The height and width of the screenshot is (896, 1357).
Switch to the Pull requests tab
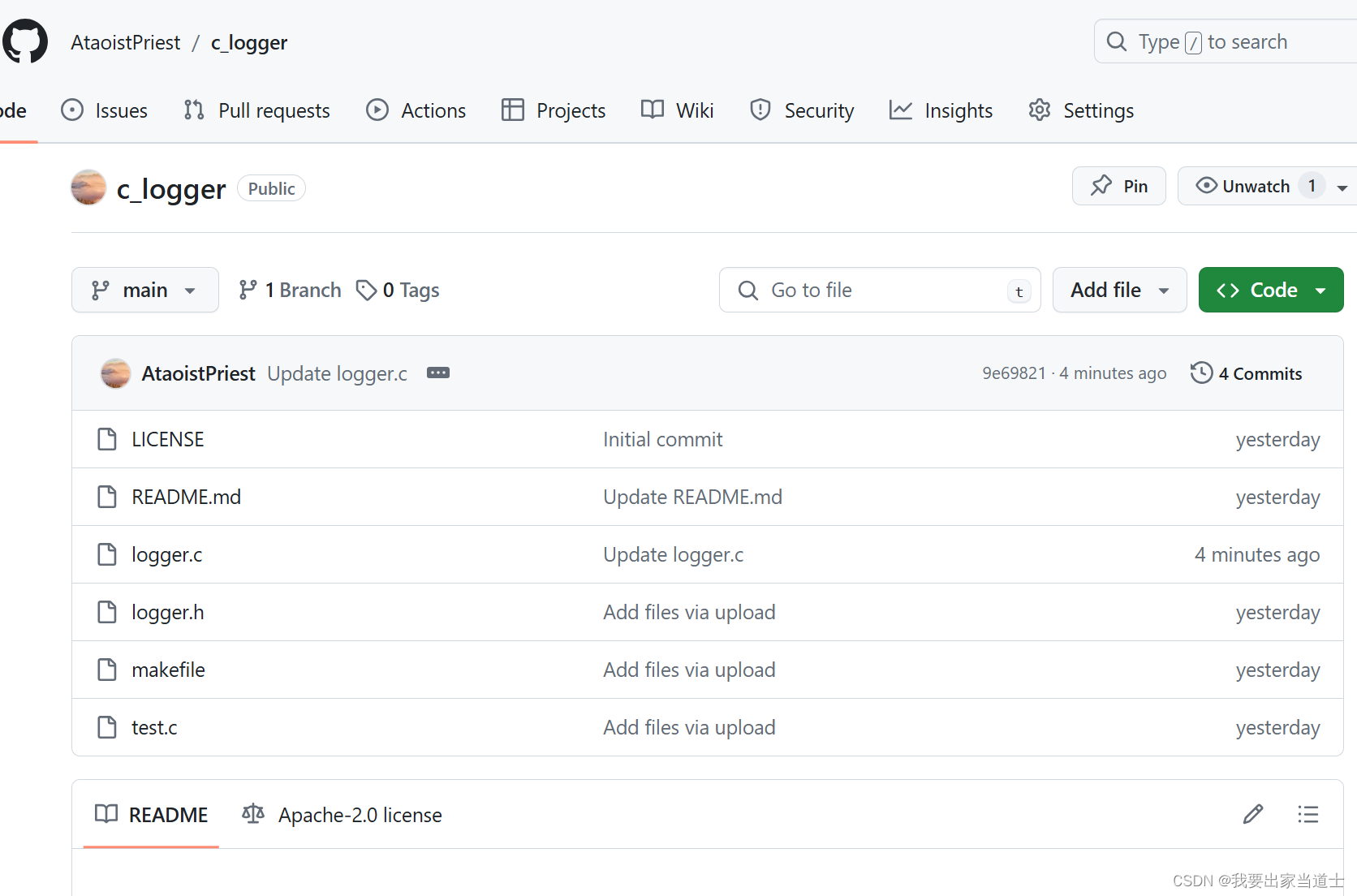[256, 110]
